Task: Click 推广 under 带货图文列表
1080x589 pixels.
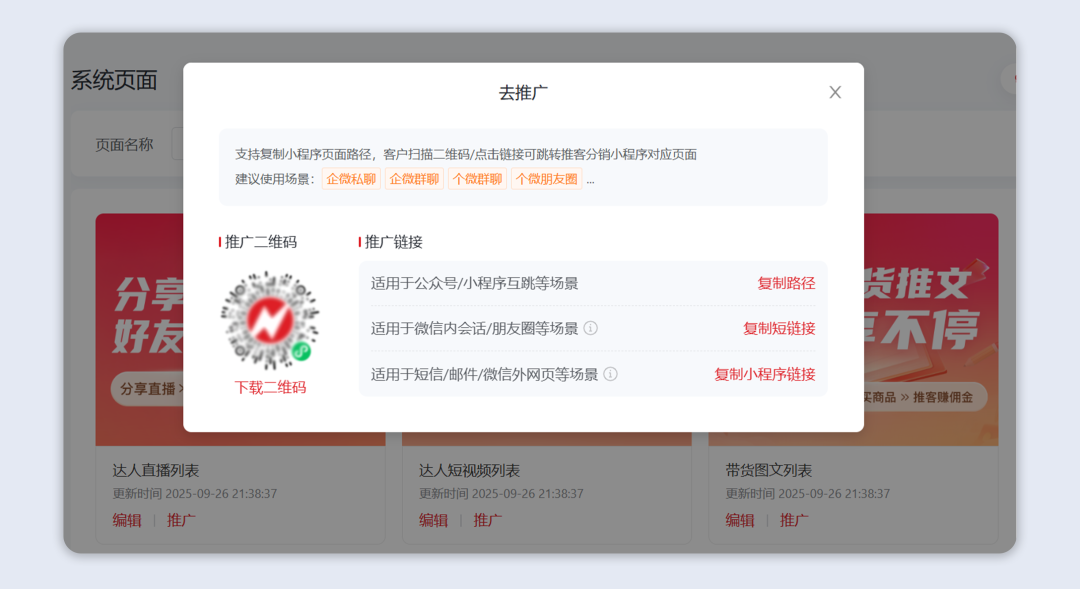Action: tap(793, 520)
